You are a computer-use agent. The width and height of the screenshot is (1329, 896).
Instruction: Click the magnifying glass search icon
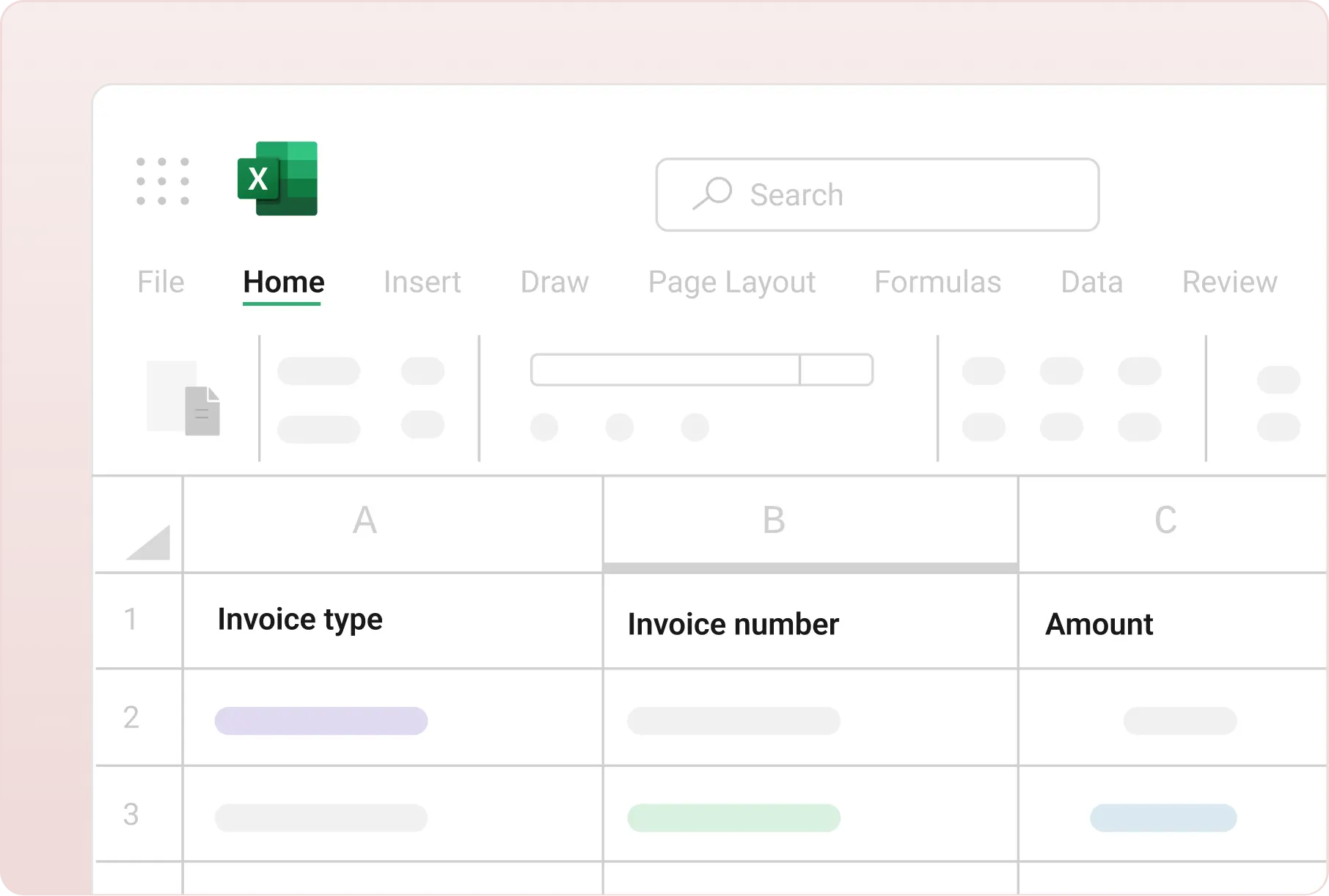[x=712, y=194]
